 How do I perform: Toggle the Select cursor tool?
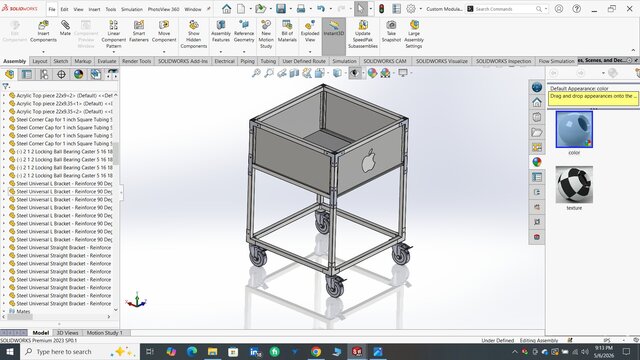(x=360, y=9)
